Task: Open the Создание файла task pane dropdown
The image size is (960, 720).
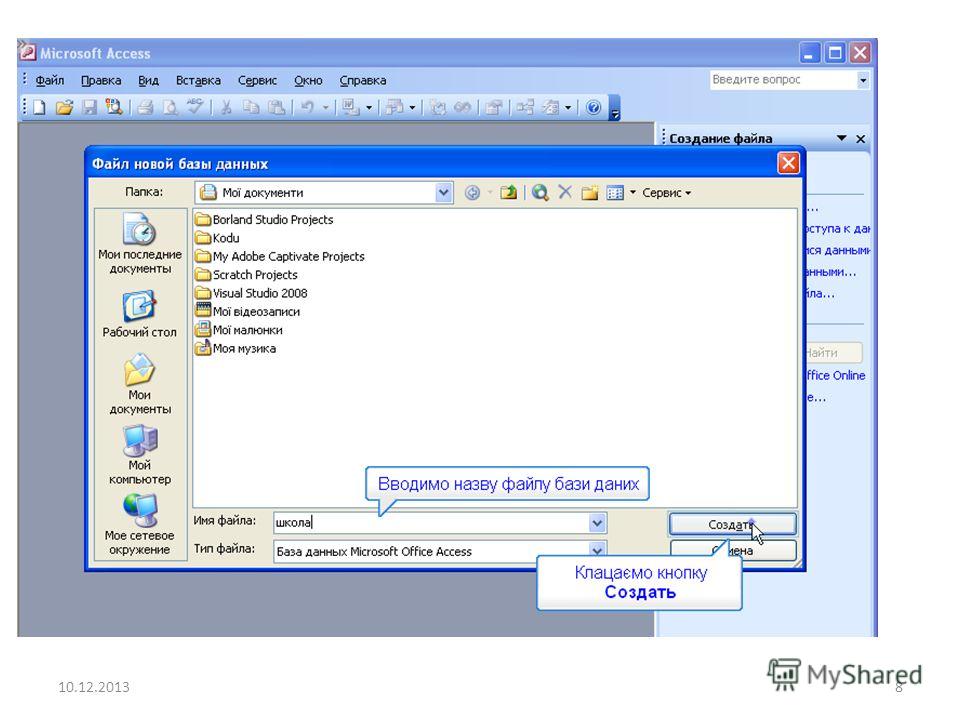Action: (x=842, y=138)
